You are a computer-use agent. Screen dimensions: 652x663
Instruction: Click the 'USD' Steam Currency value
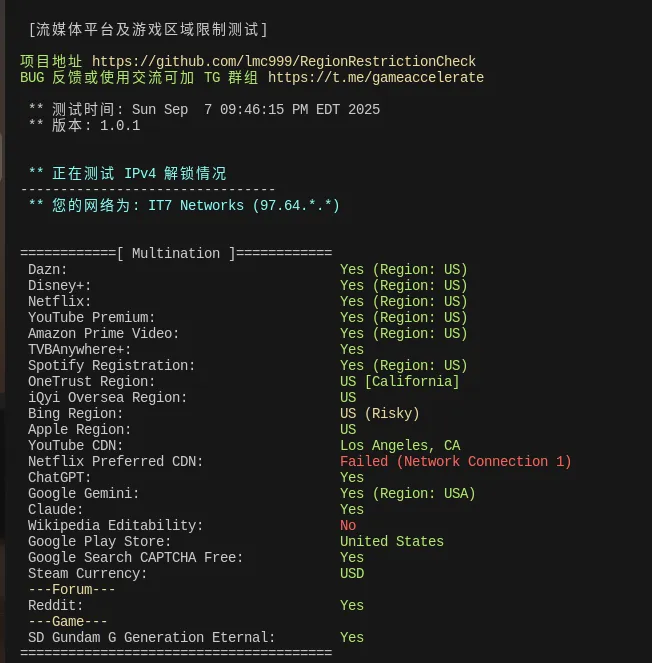(x=352, y=574)
